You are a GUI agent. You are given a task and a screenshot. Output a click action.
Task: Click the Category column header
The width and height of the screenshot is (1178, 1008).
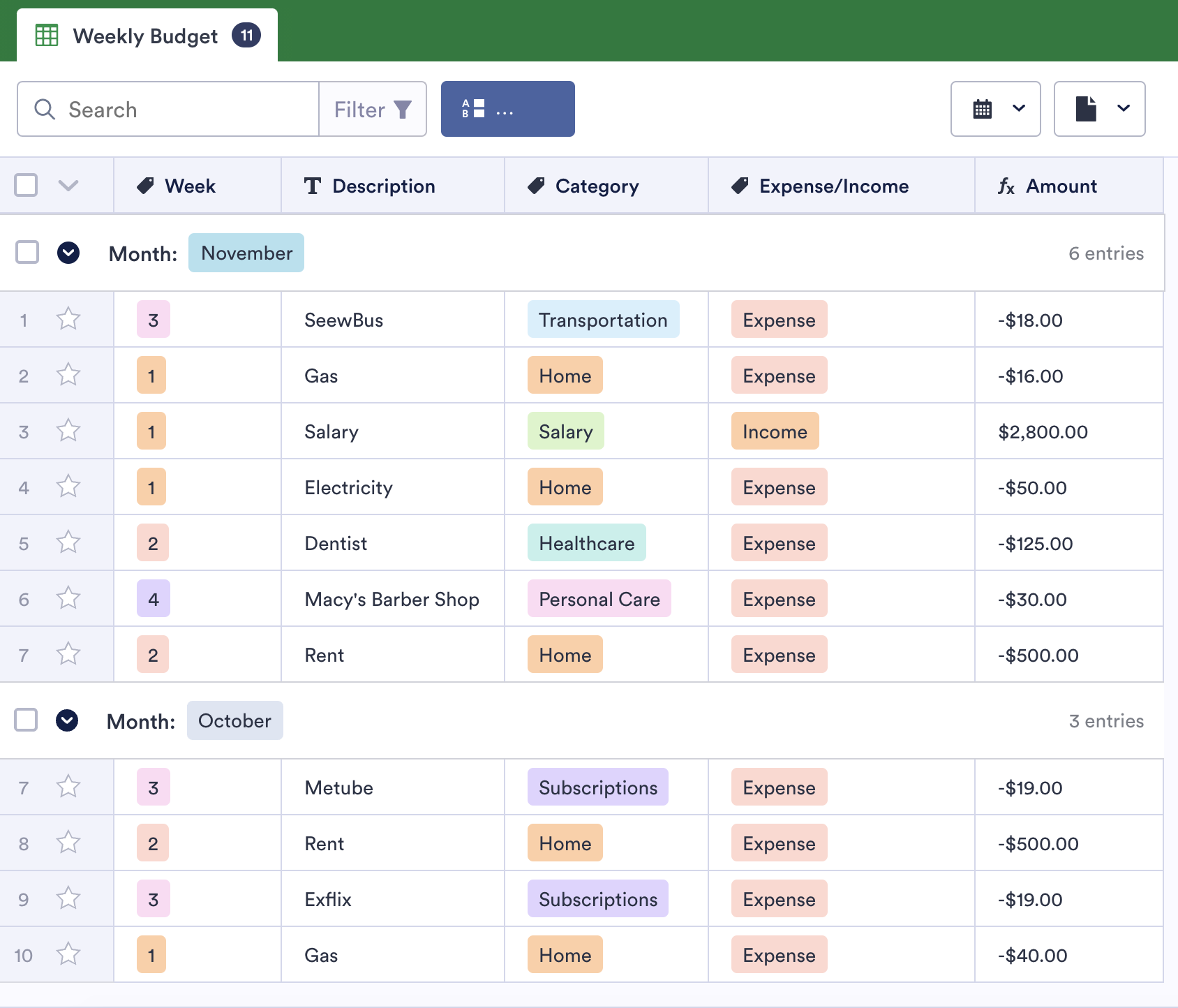pos(597,186)
